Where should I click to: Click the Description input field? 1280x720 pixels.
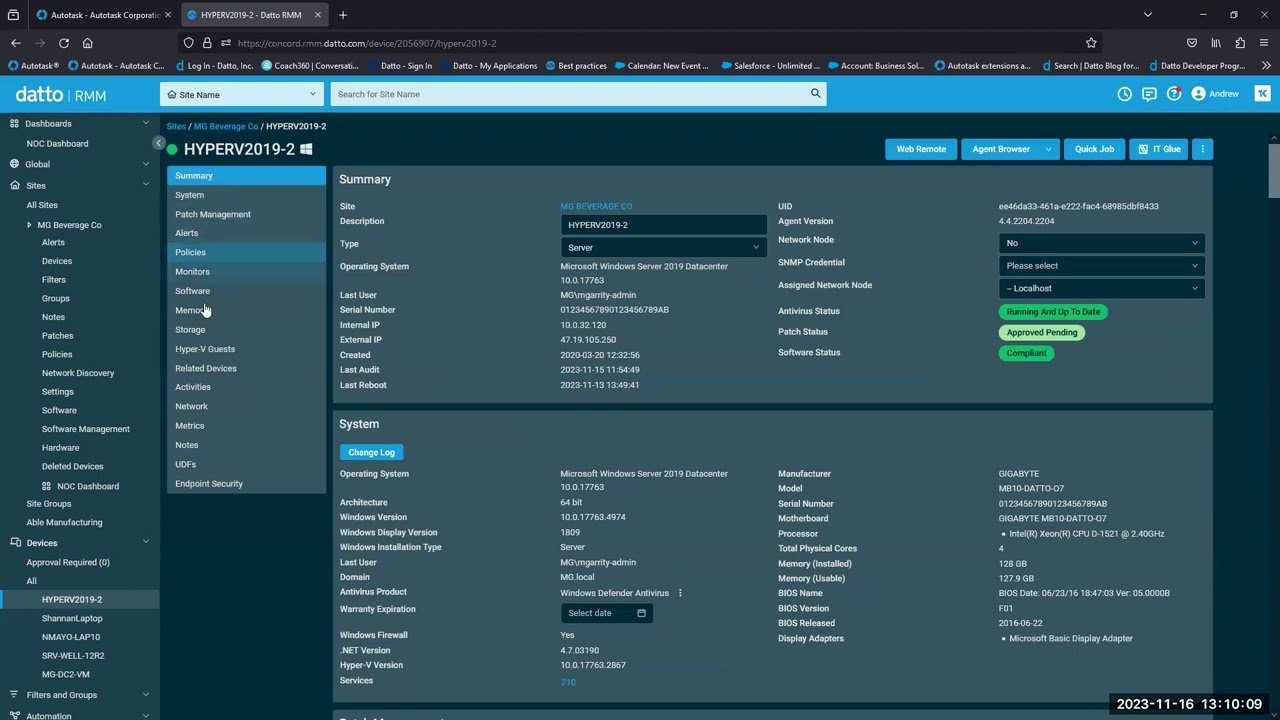(664, 225)
